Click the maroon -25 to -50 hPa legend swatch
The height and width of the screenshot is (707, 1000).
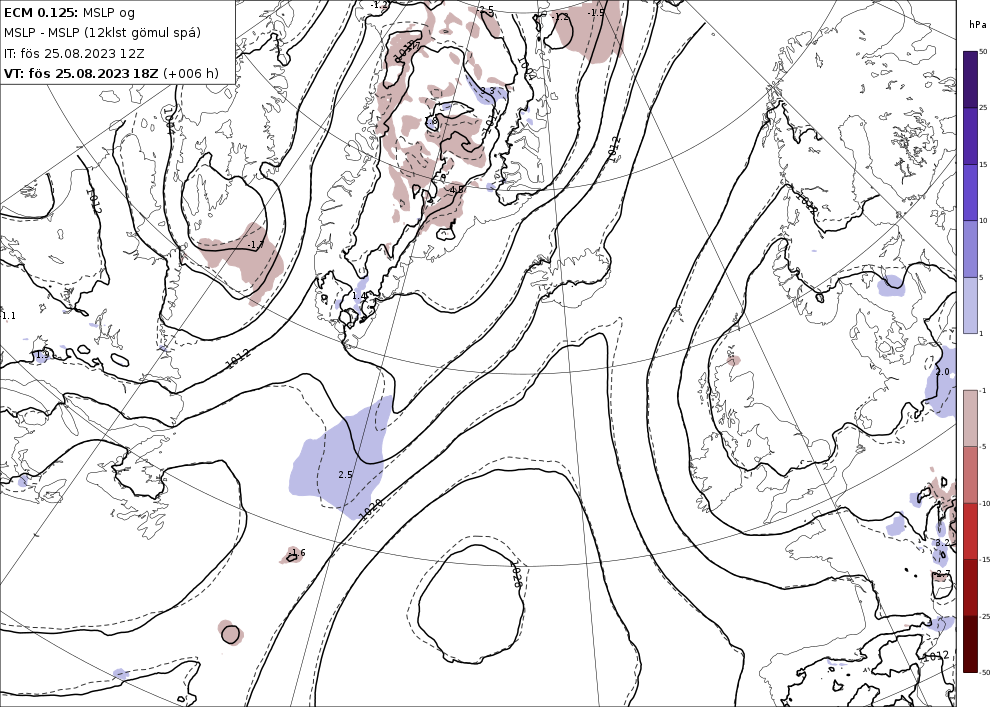(x=969, y=644)
